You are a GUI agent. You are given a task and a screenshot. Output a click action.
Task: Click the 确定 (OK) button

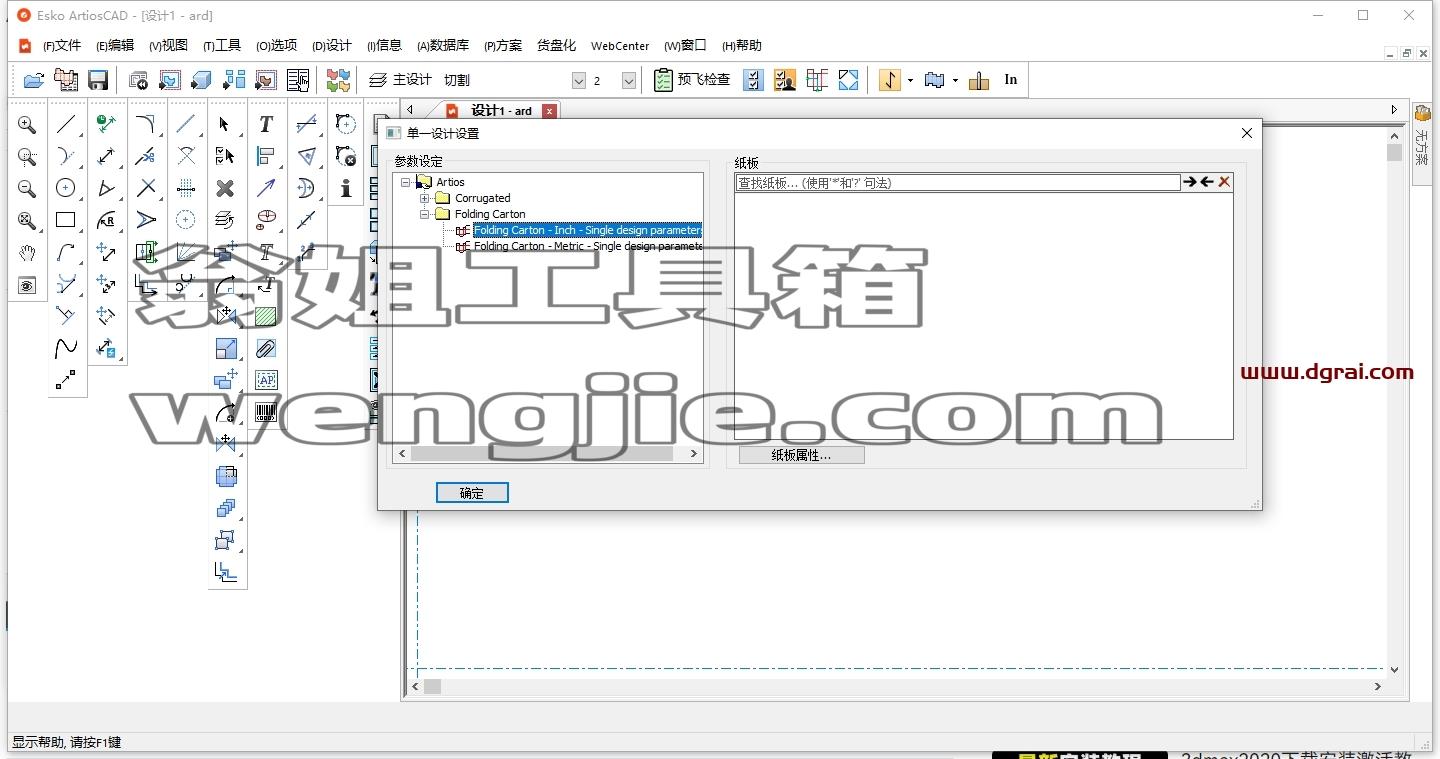[472, 493]
